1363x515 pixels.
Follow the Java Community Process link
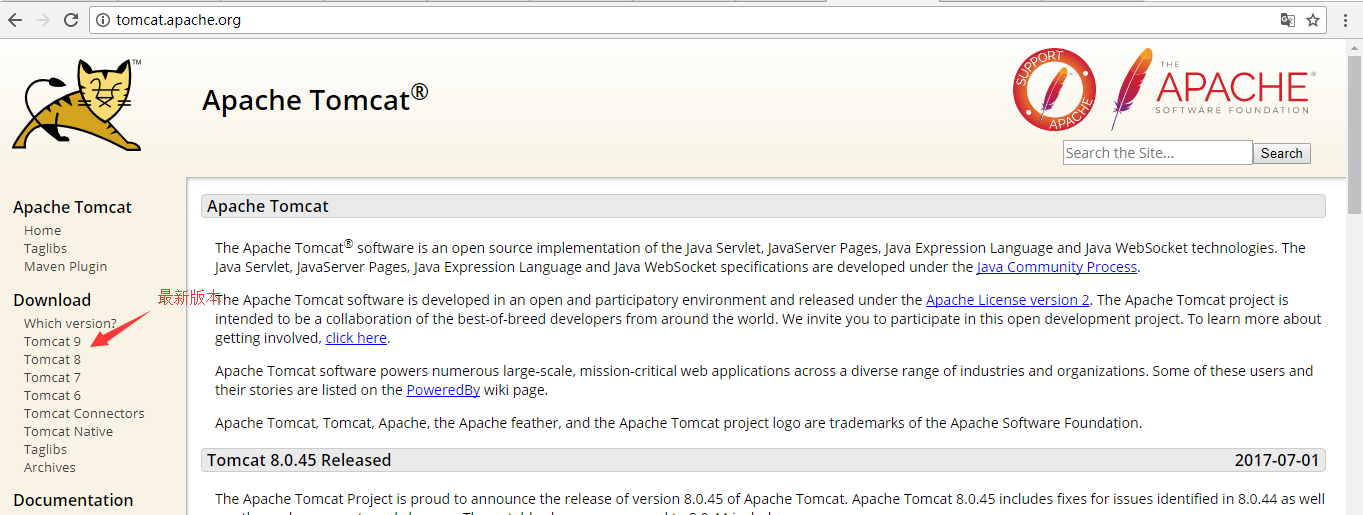(x=1057, y=267)
